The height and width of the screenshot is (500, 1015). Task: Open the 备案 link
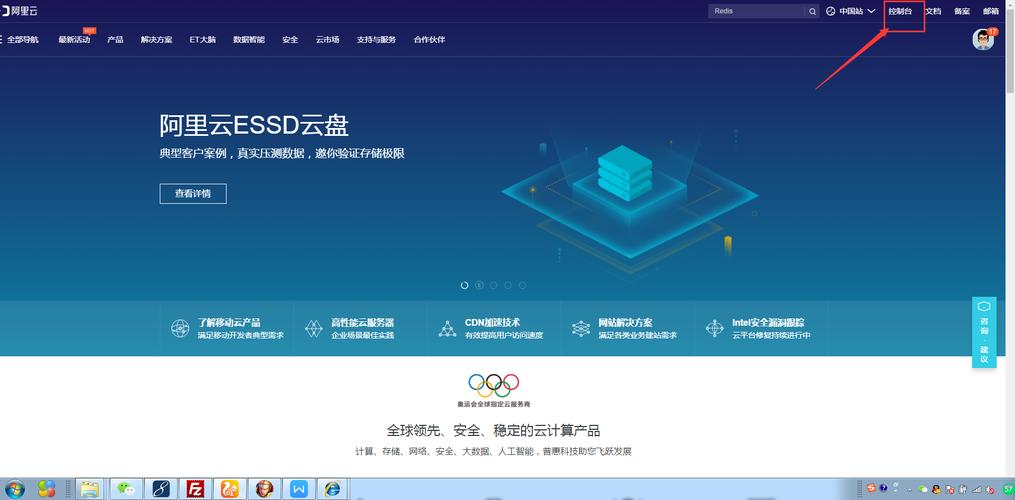coord(962,11)
